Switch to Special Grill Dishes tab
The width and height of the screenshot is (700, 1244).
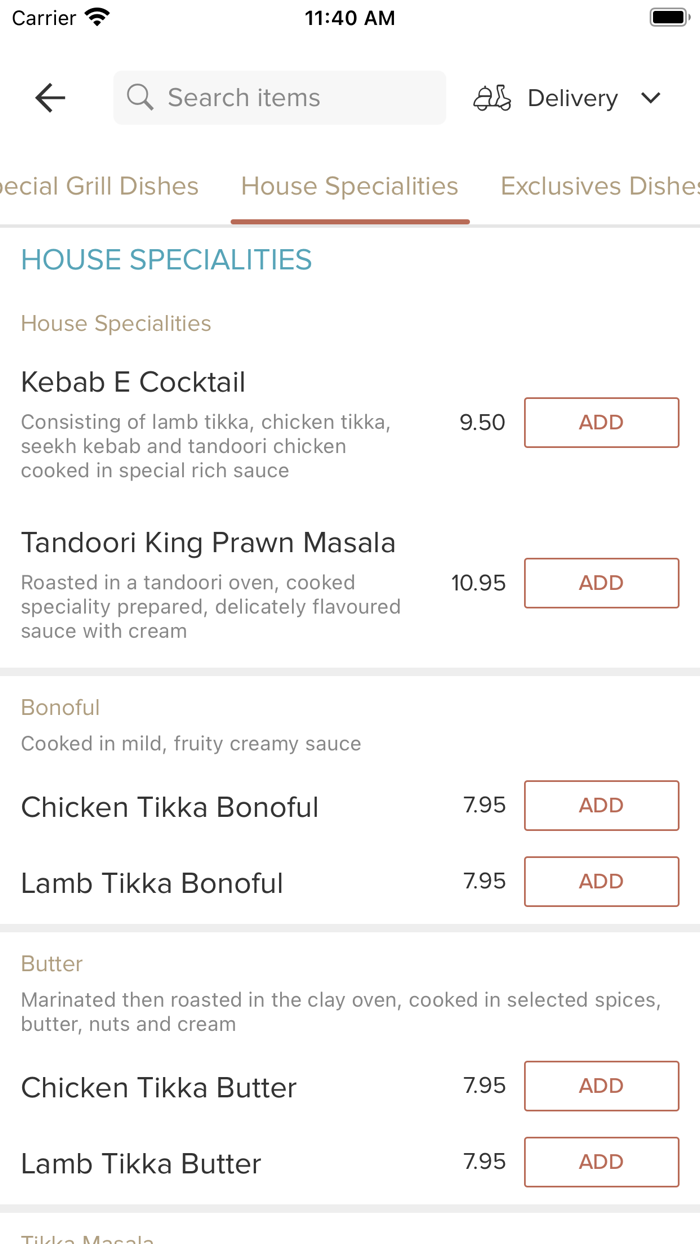(x=100, y=186)
